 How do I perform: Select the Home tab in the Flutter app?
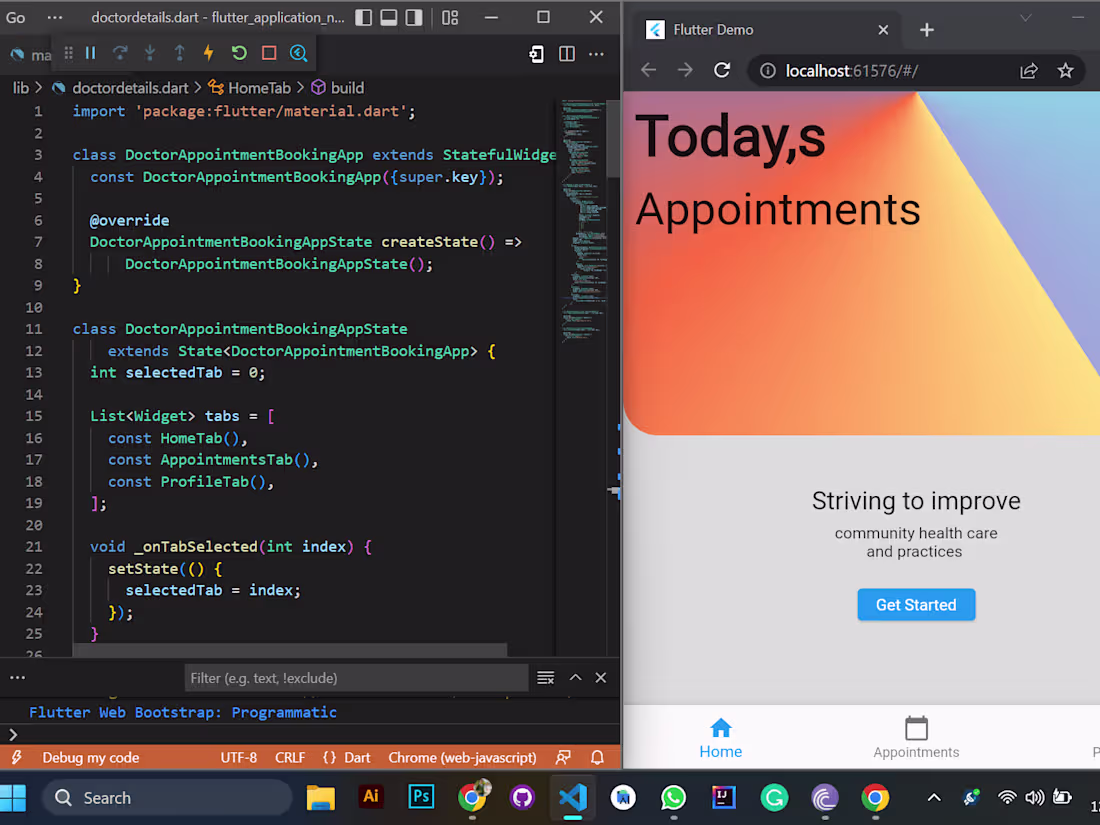[x=720, y=738]
